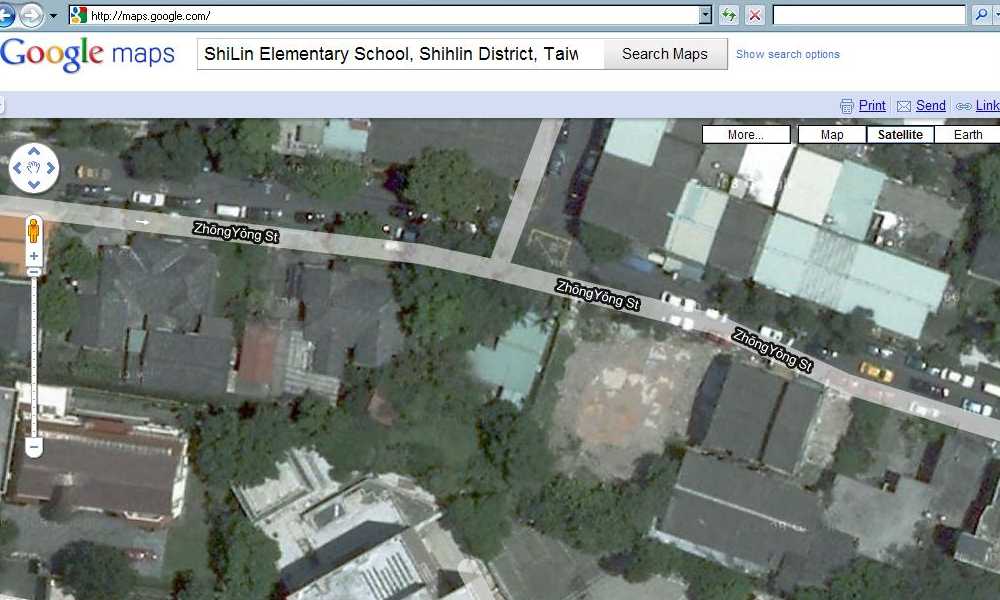The height and width of the screenshot is (600, 1000).
Task: Pan the map down with arrow
Action: [x=34, y=185]
